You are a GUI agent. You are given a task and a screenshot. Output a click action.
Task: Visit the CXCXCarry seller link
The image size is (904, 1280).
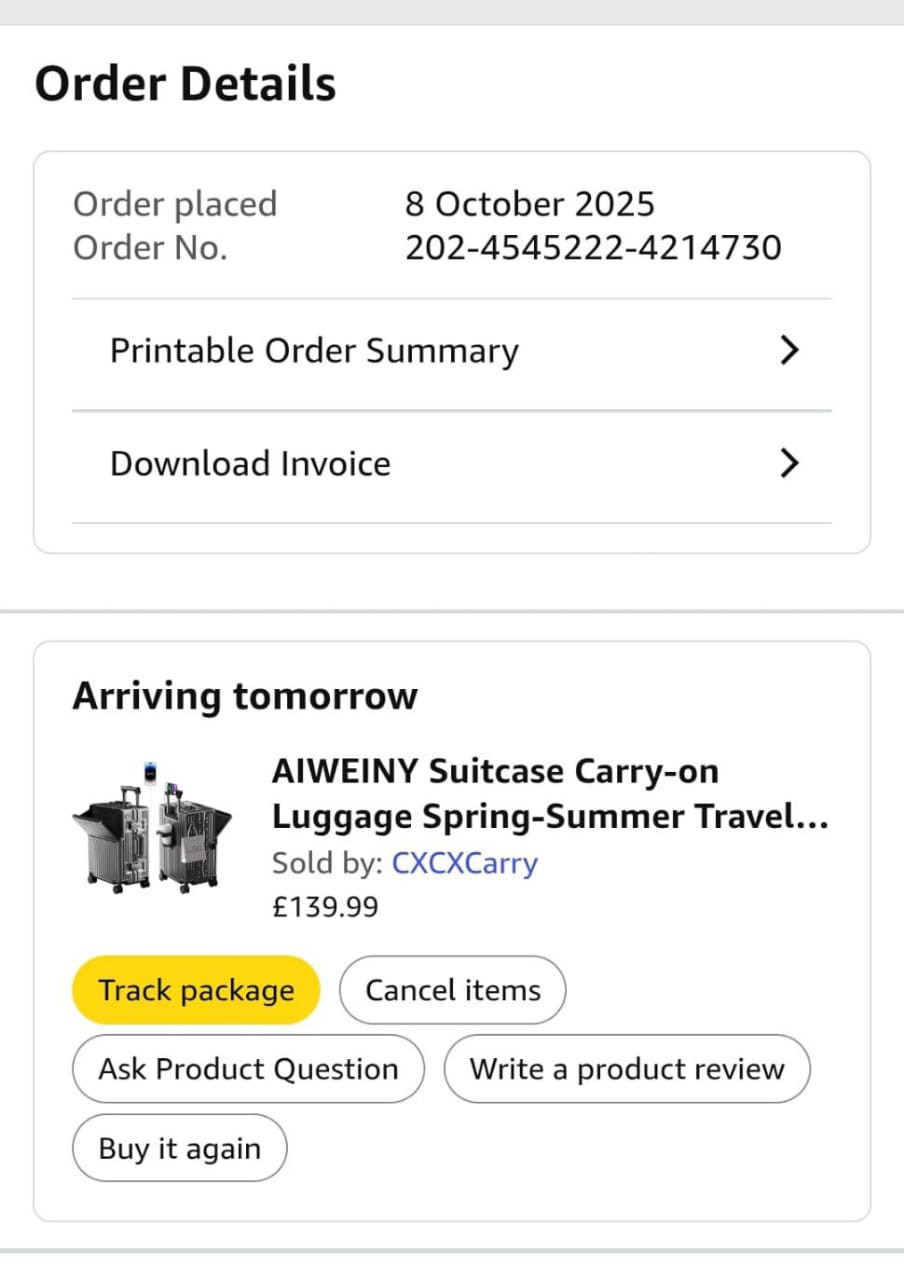point(464,863)
